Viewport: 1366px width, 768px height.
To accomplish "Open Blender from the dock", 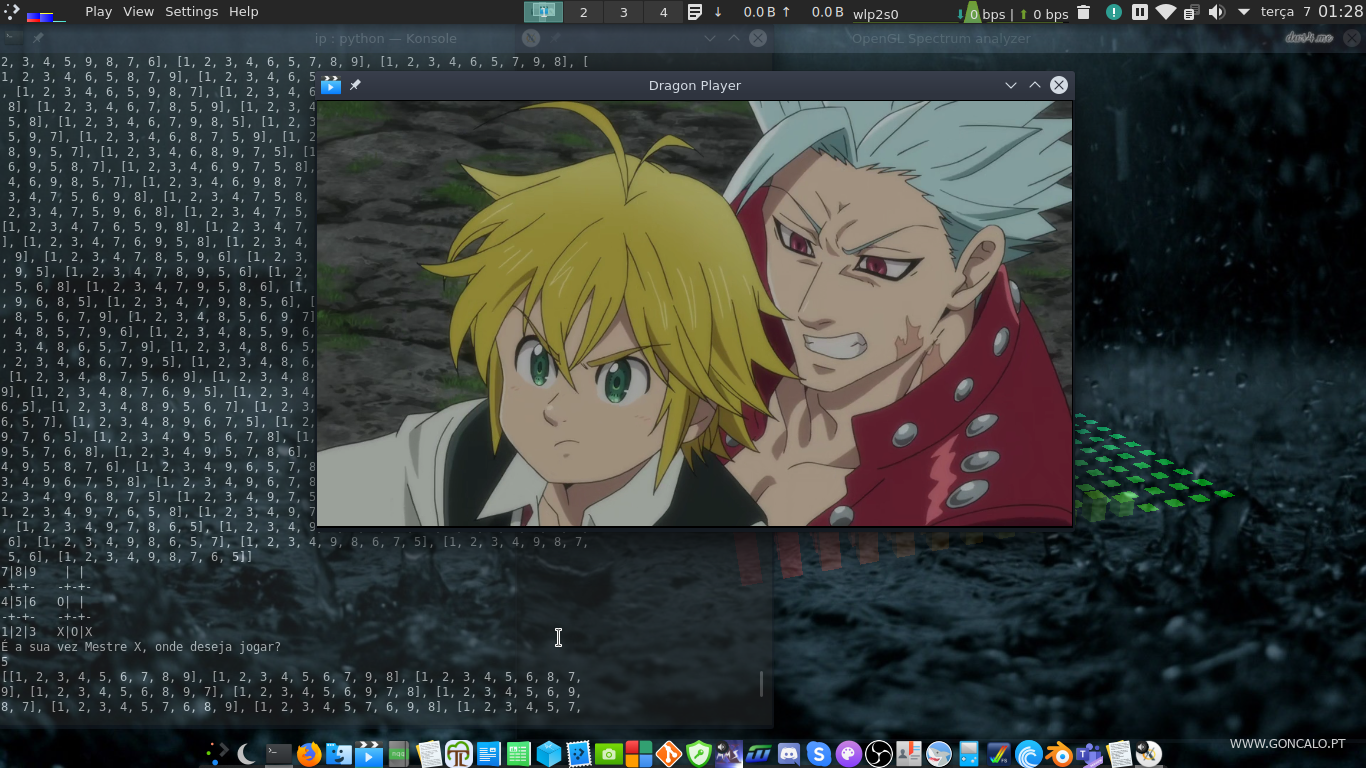I will click(x=1059, y=753).
